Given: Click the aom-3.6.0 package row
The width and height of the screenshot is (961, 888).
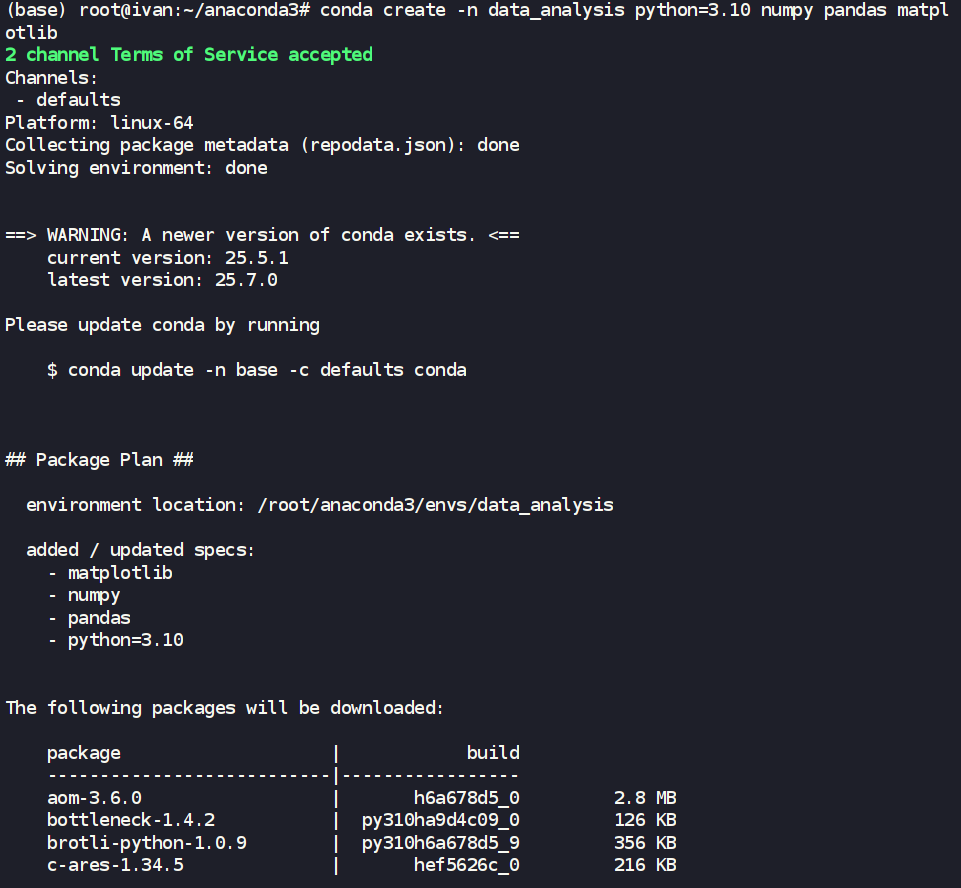Looking at the screenshot, I should [94, 798].
